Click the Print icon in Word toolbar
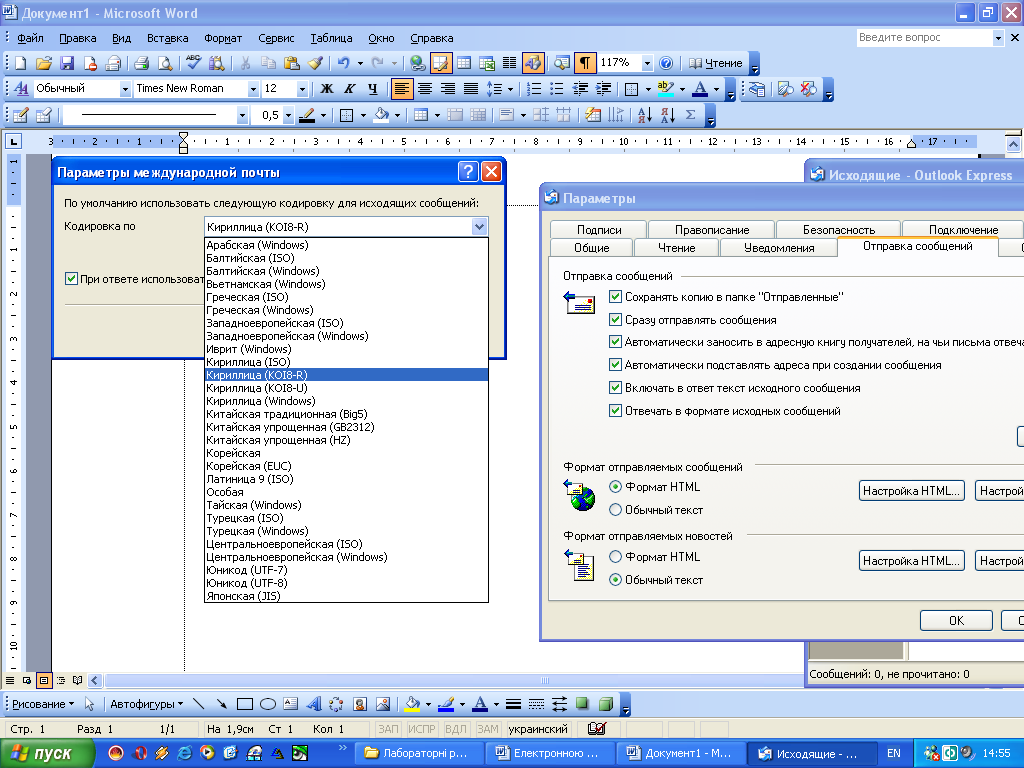This screenshot has width=1024, height=768. [142, 63]
